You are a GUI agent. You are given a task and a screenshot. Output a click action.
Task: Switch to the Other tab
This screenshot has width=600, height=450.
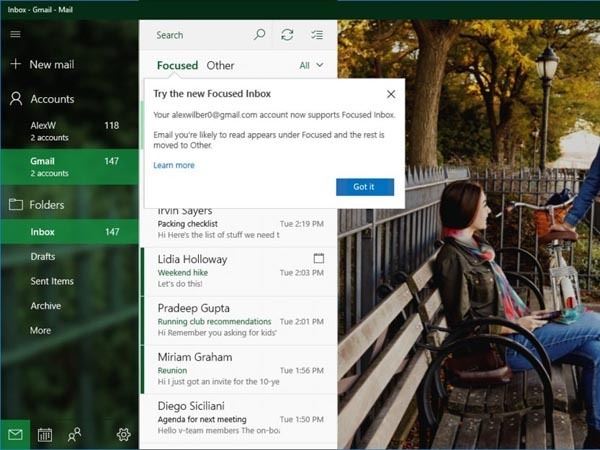[x=220, y=66]
